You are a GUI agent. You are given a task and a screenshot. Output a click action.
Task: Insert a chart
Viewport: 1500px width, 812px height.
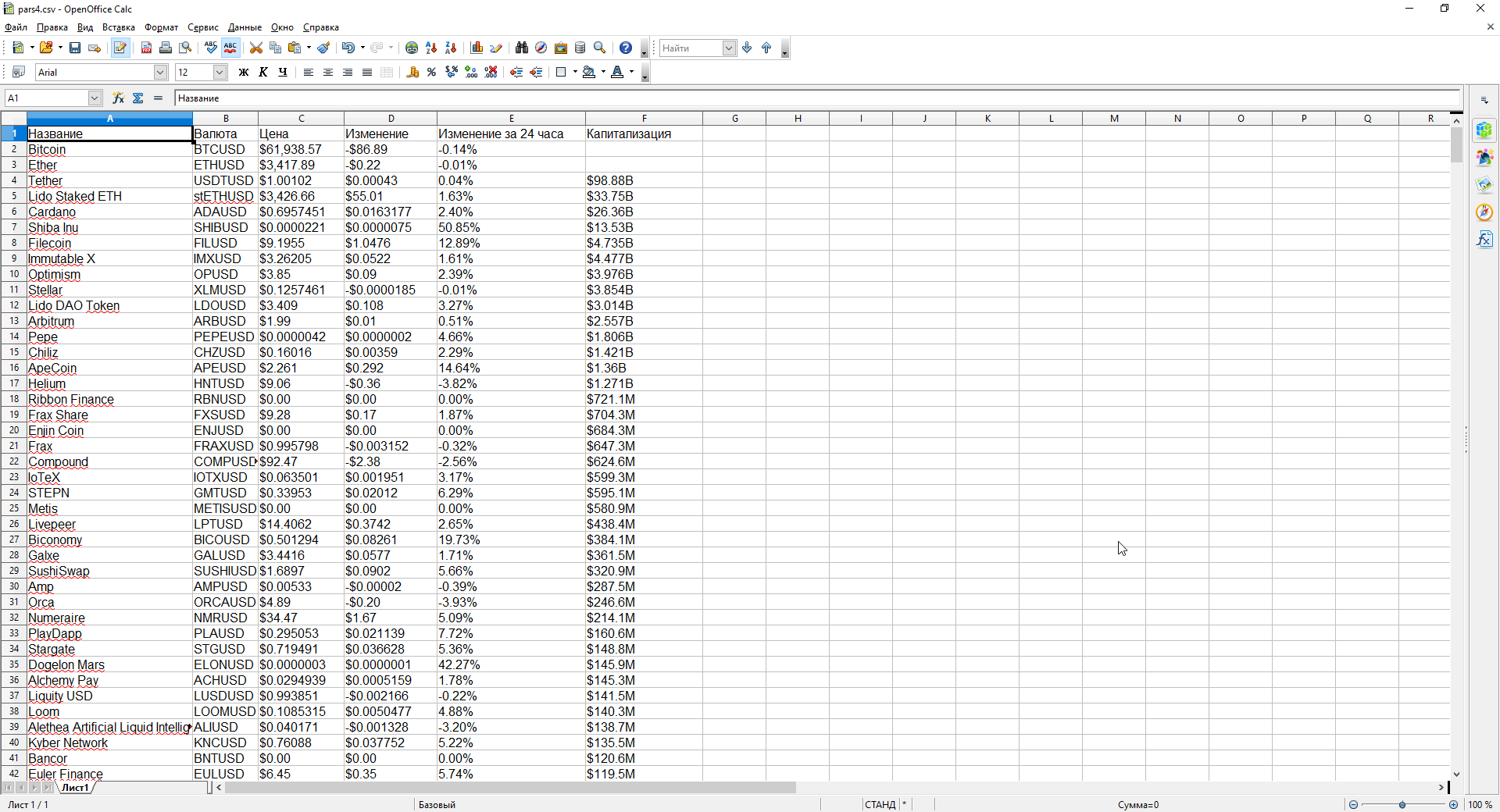click(x=477, y=48)
